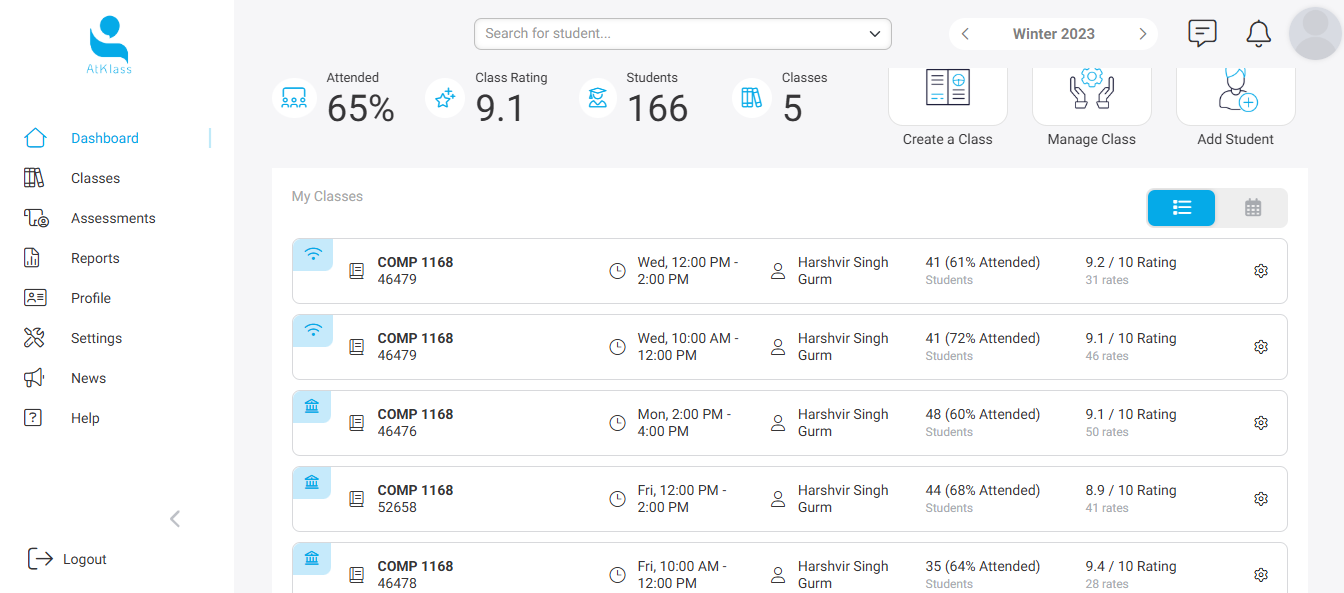This screenshot has height=593, width=1344.
Task: Collapse the left sidebar
Action: click(175, 518)
